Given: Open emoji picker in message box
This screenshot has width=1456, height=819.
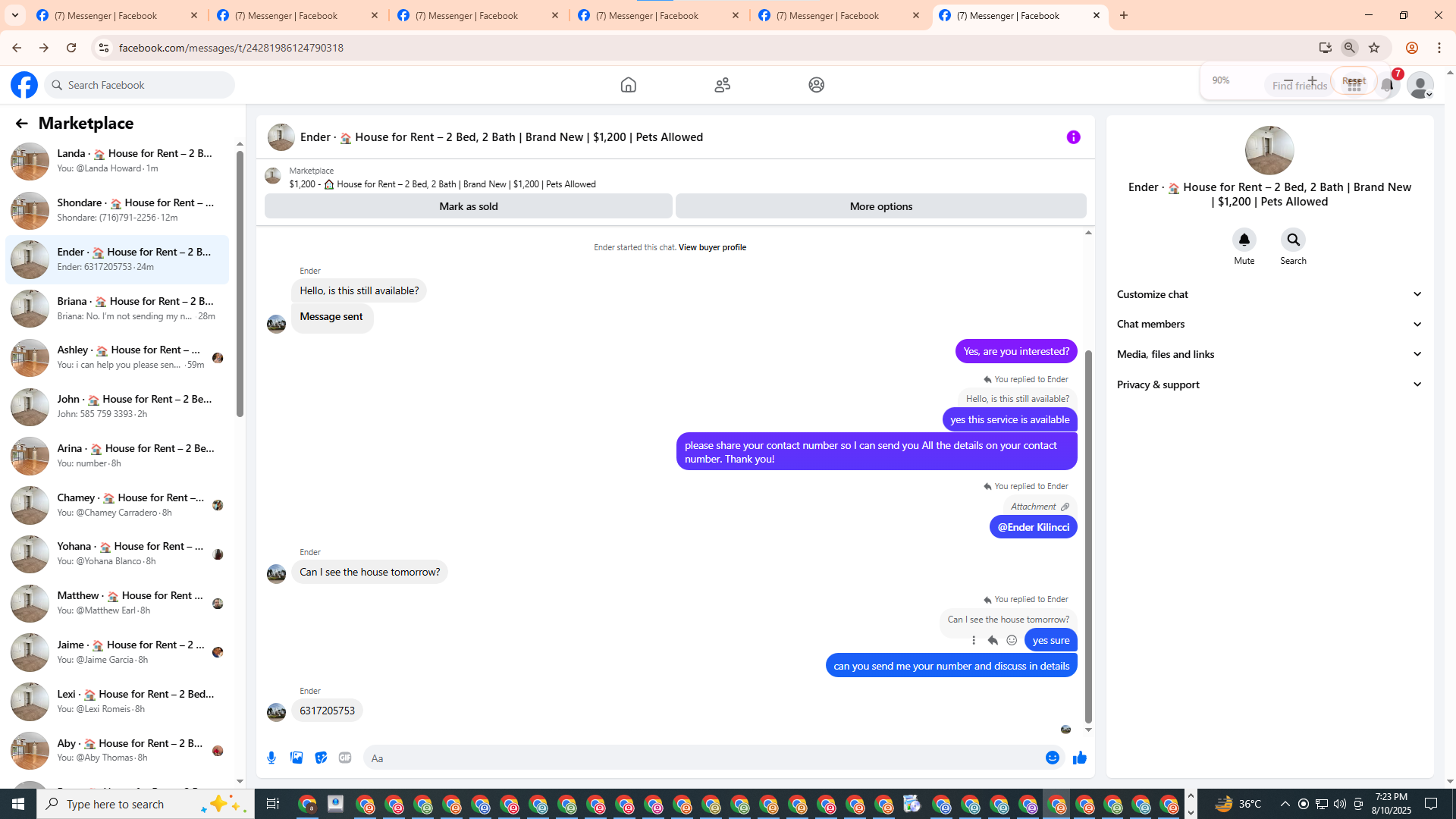Looking at the screenshot, I should [x=1052, y=758].
